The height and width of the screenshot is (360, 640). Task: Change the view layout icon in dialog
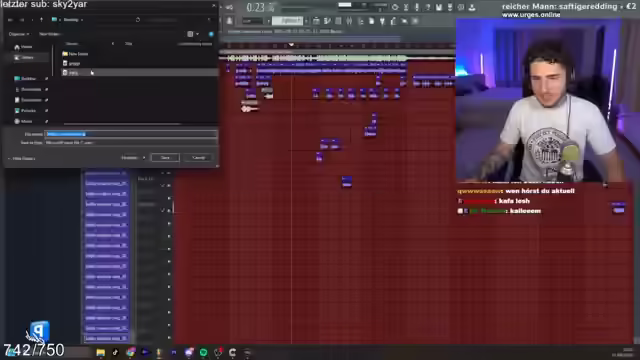(190, 34)
